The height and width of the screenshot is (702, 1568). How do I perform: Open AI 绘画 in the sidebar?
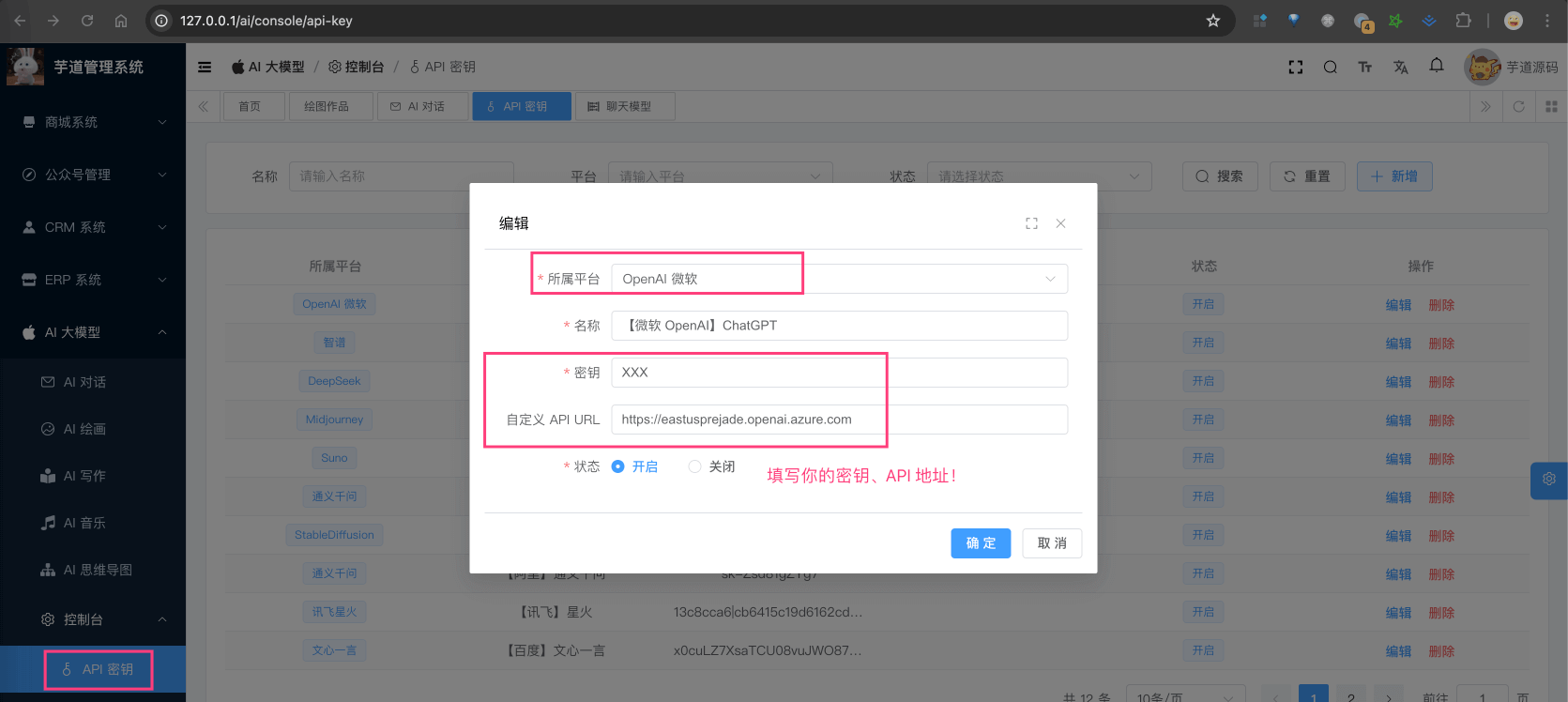84,429
